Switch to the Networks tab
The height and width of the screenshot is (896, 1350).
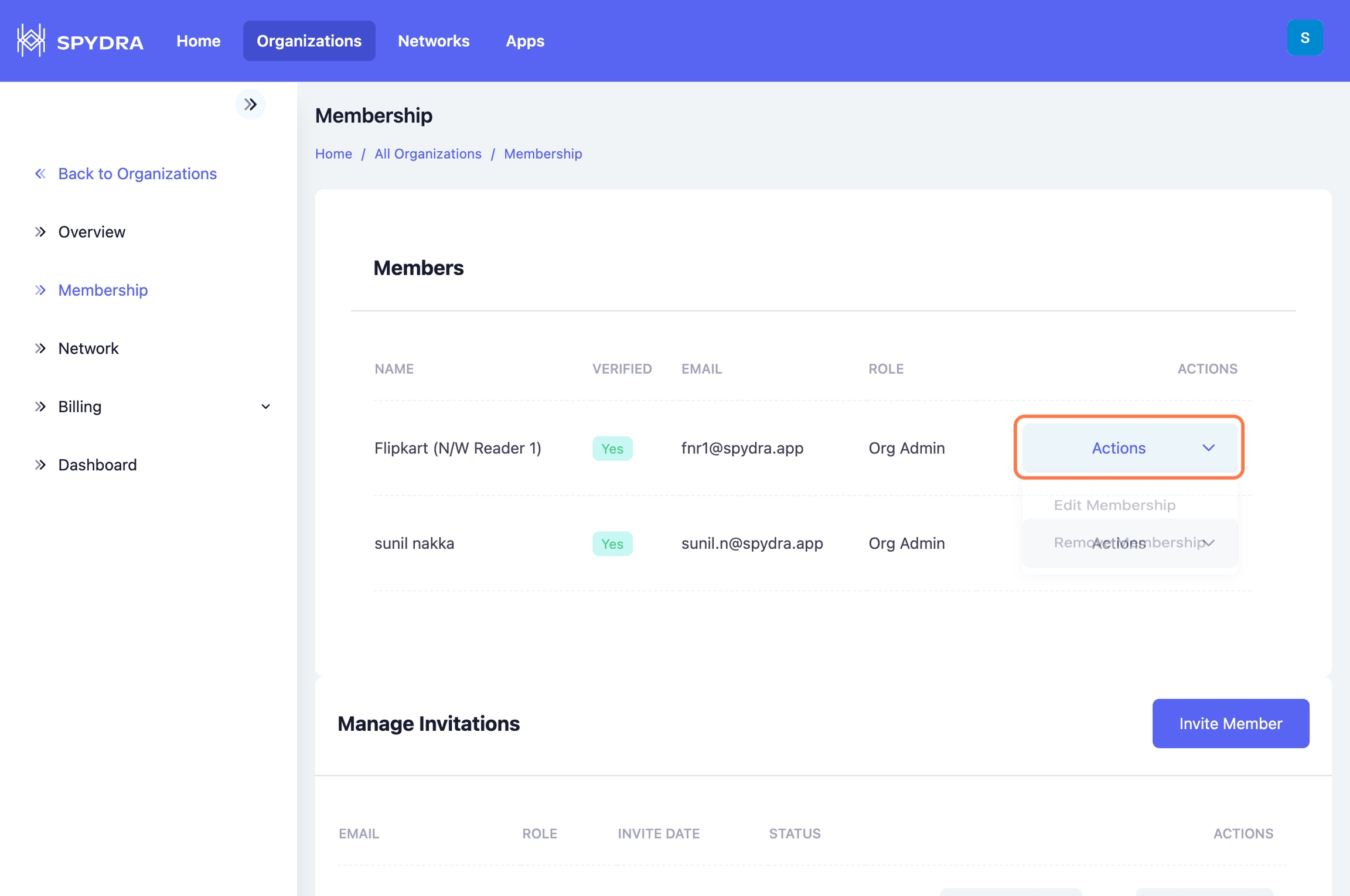[x=434, y=41]
